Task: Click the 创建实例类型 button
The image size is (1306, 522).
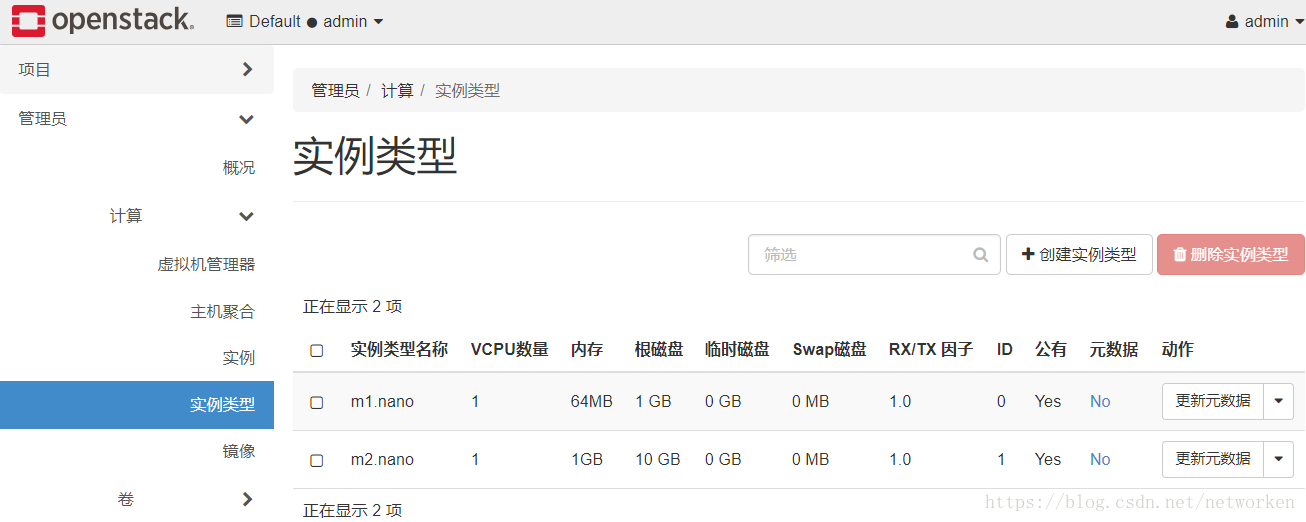Action: (1079, 255)
